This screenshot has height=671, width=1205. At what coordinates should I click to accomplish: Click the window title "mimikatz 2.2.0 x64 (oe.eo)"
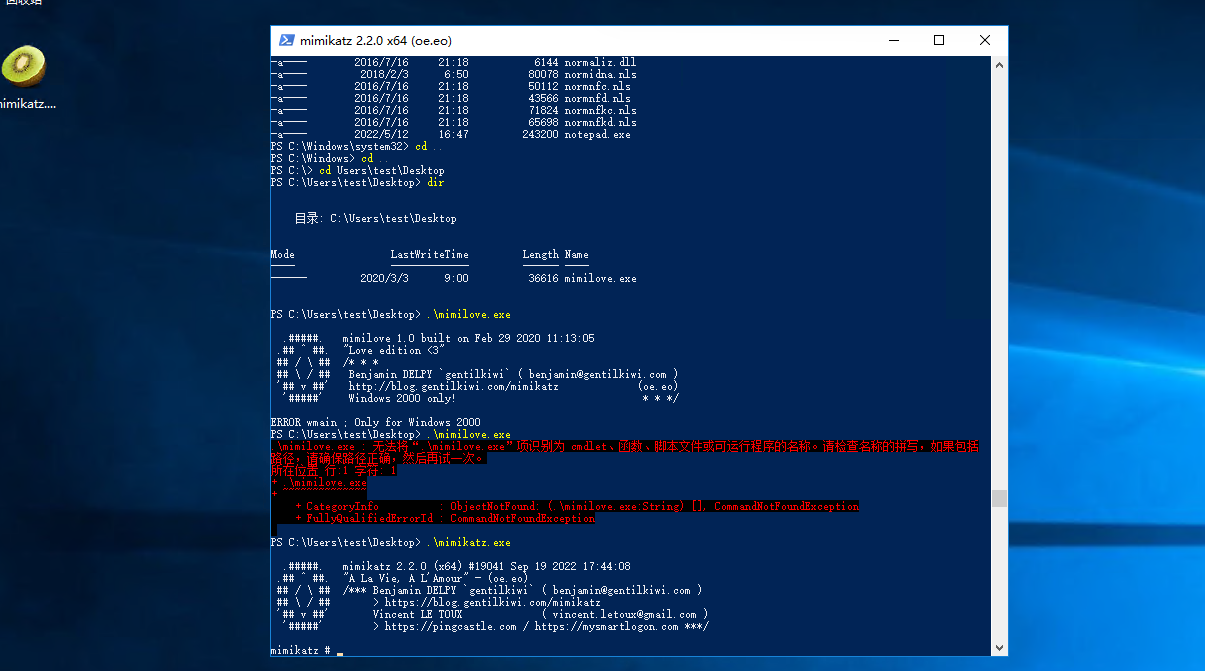376,41
